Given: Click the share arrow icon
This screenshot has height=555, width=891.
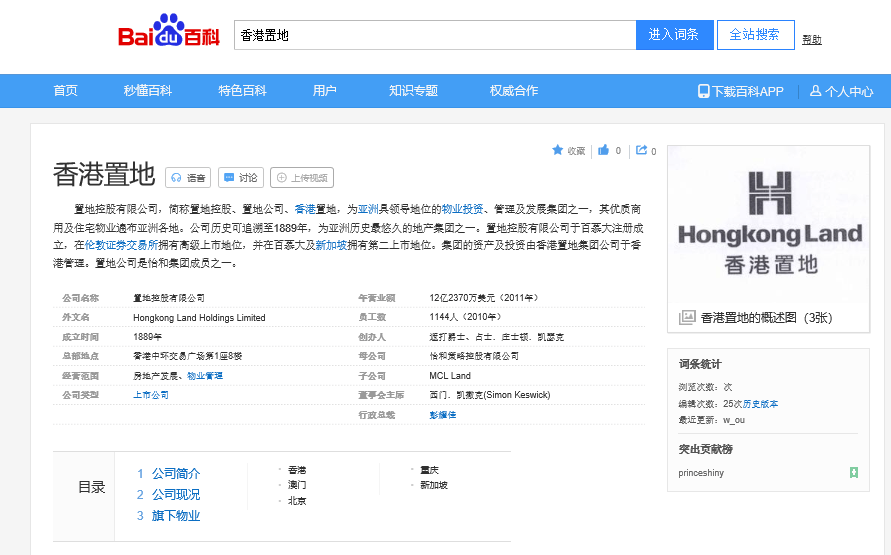Looking at the screenshot, I should [642, 150].
